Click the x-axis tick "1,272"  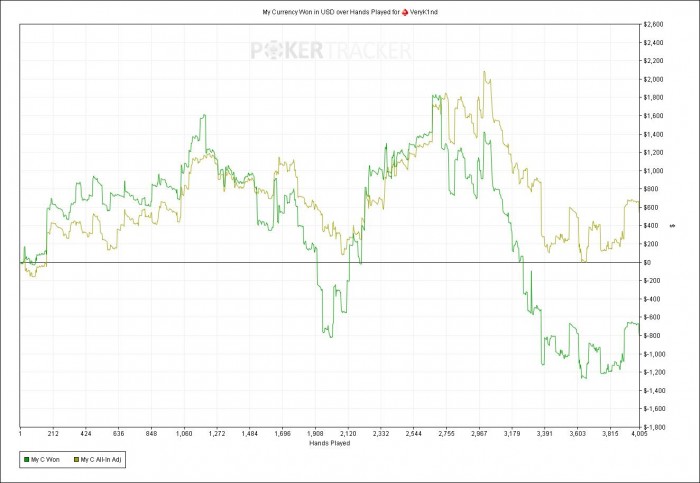[217, 433]
